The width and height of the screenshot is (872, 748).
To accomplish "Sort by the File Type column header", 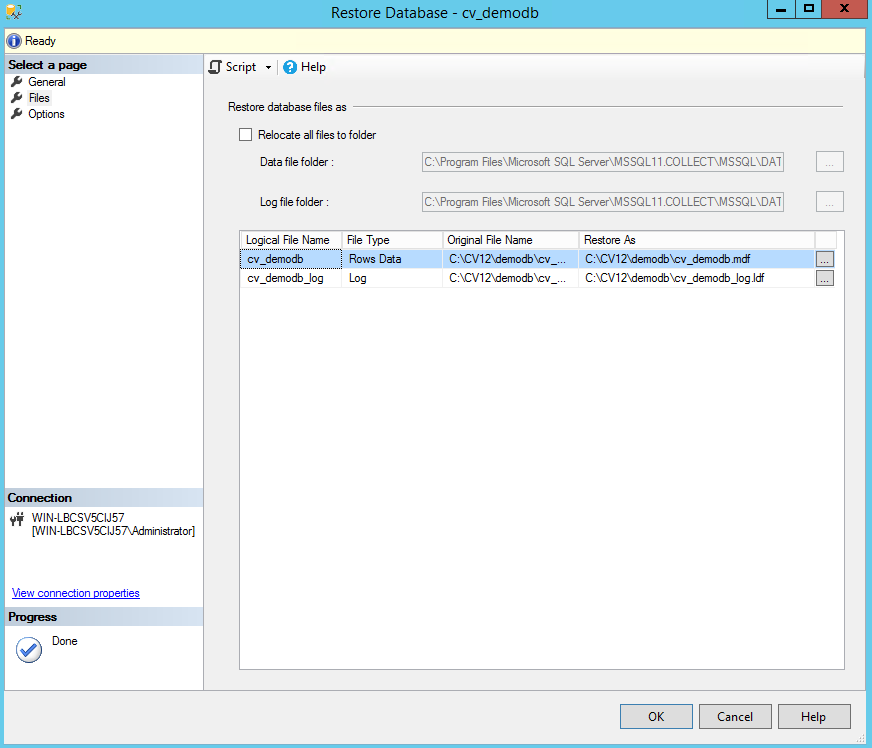I will (392, 240).
